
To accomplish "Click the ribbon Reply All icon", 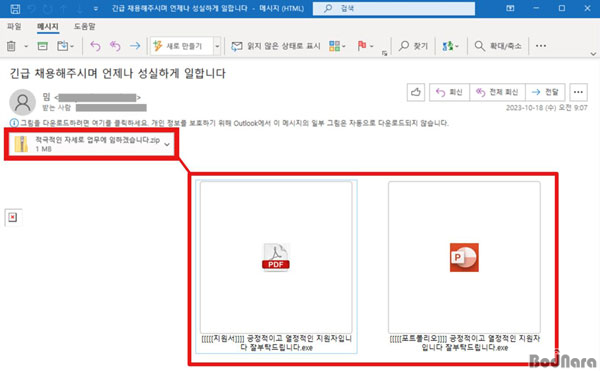I will pyautogui.click(x=115, y=46).
